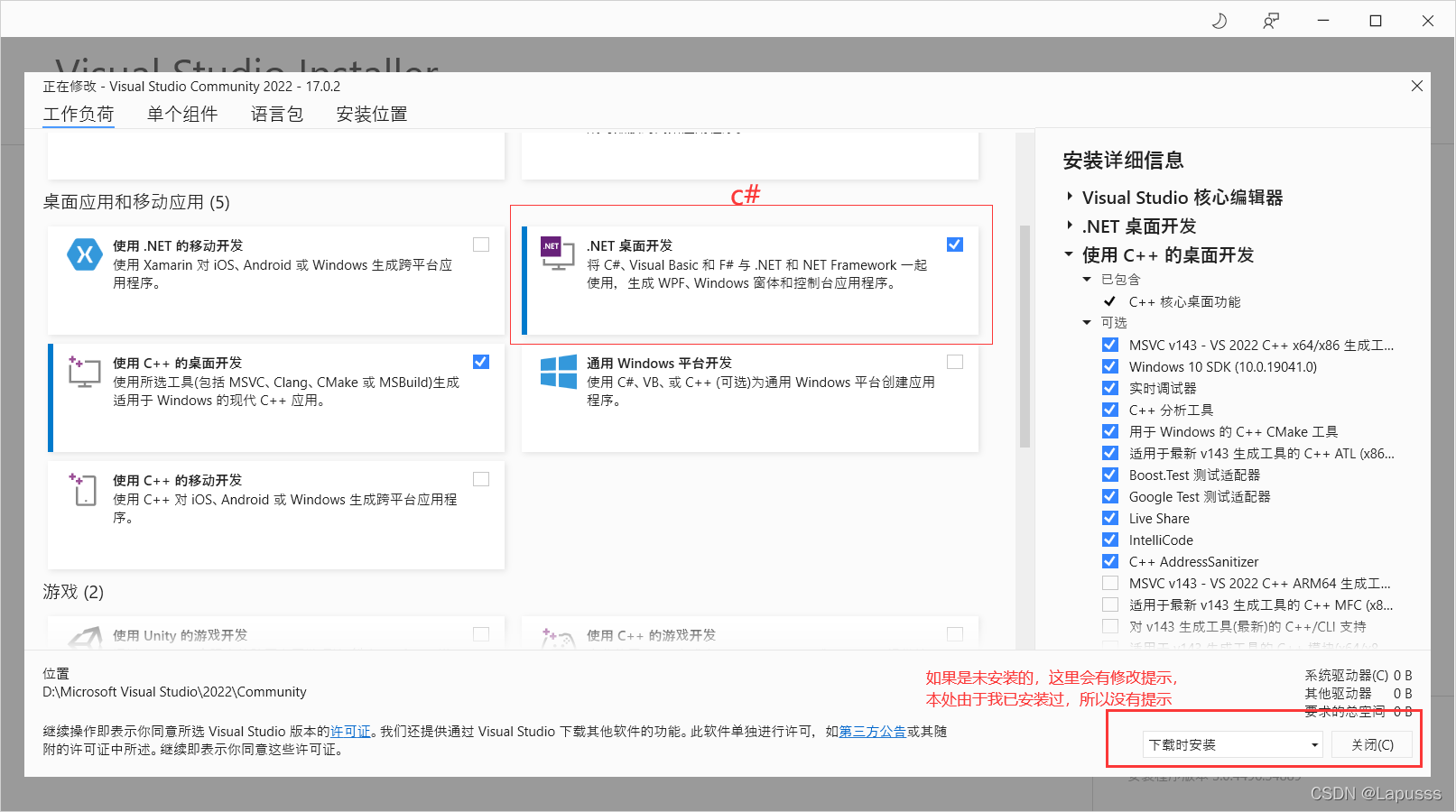Uncheck Boost.Test 测试适配器 option
Screen dimensions: 1456x812
(1110, 475)
